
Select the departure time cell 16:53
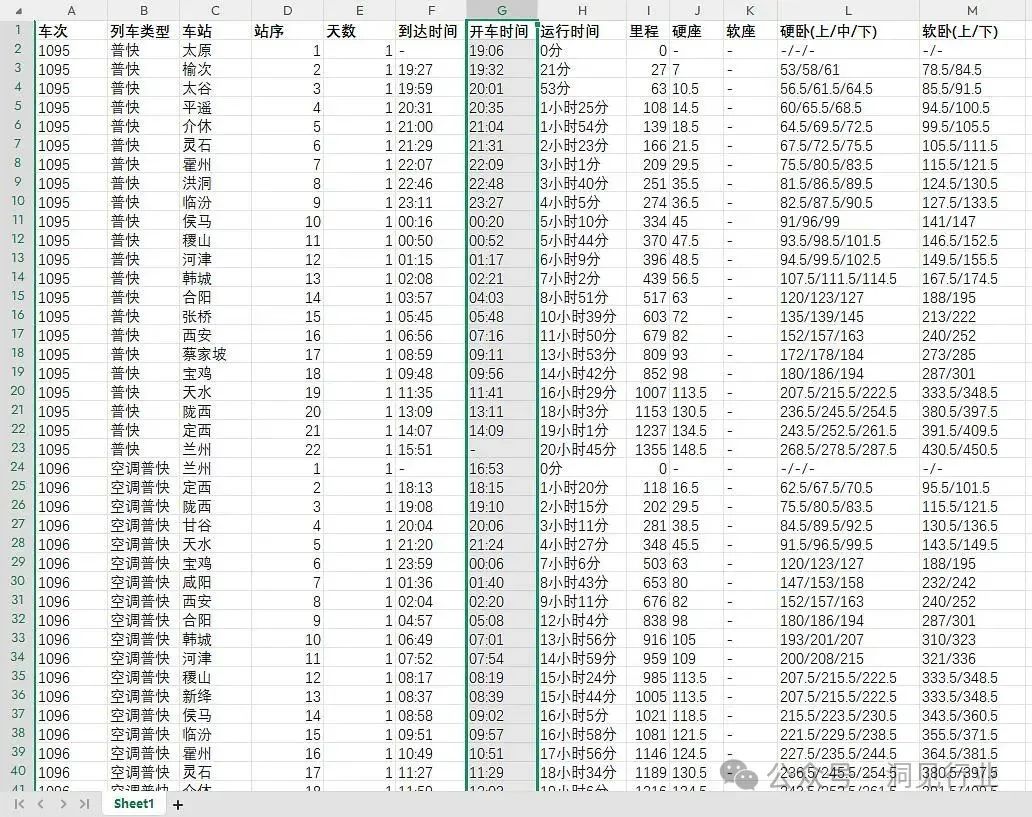[x=502, y=469]
